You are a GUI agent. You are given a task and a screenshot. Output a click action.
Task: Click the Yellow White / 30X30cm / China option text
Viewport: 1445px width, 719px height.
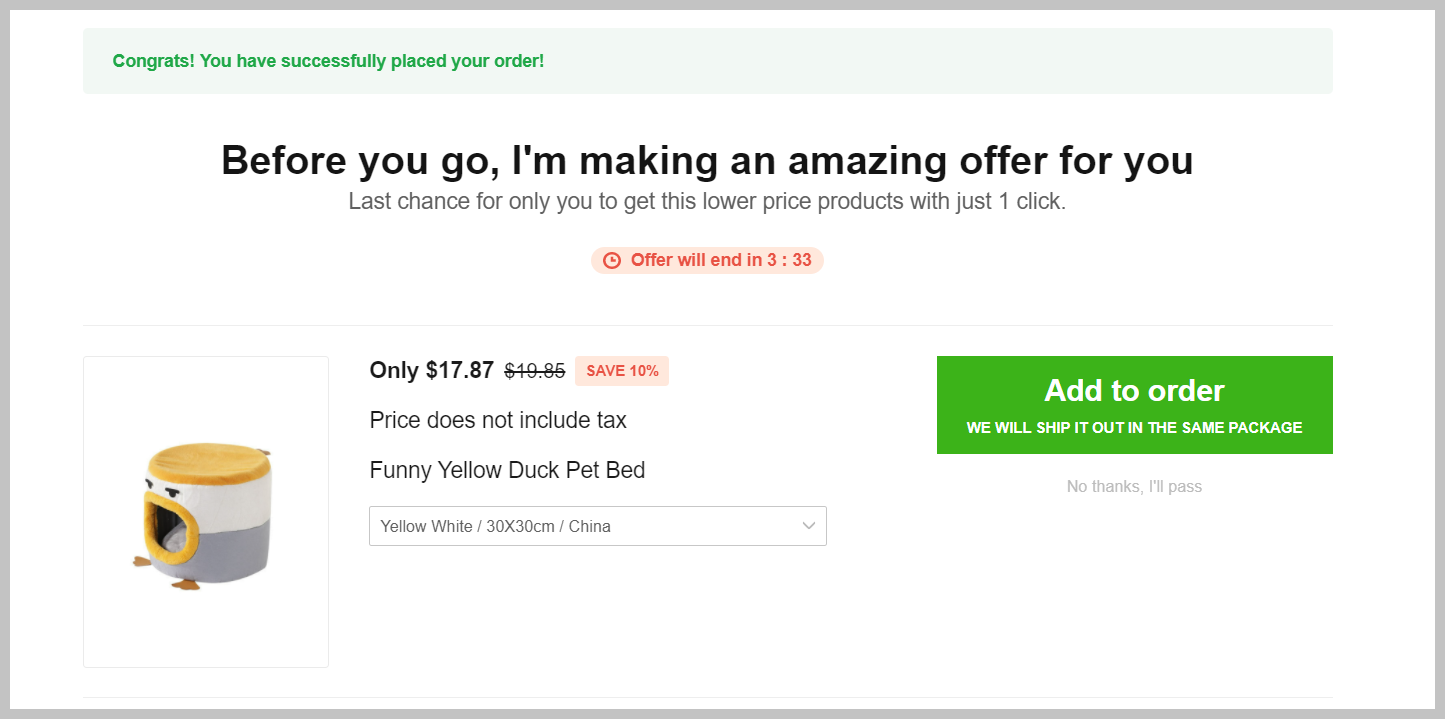point(495,526)
